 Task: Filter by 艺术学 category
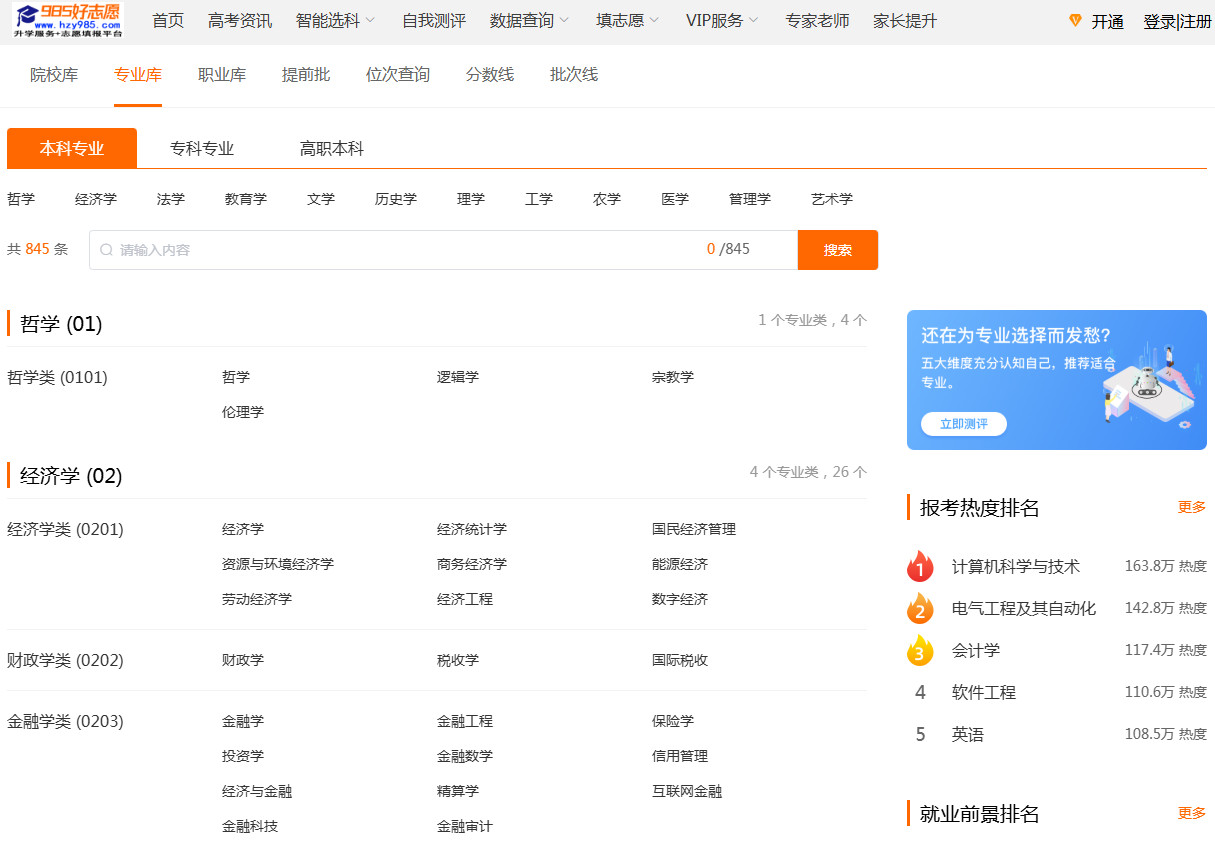click(x=832, y=199)
